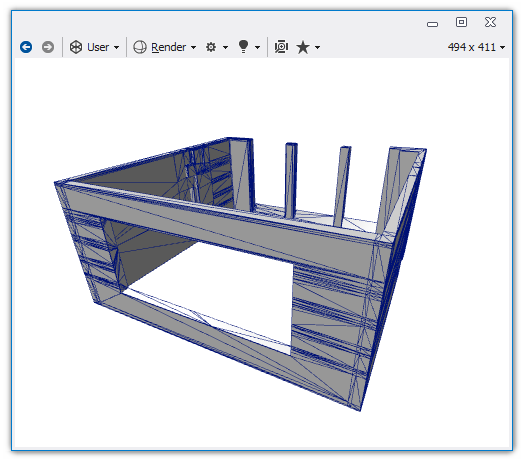Screen dimensions: 525x460
Task: Expand the light bulb dropdown arrow
Action: click(257, 48)
